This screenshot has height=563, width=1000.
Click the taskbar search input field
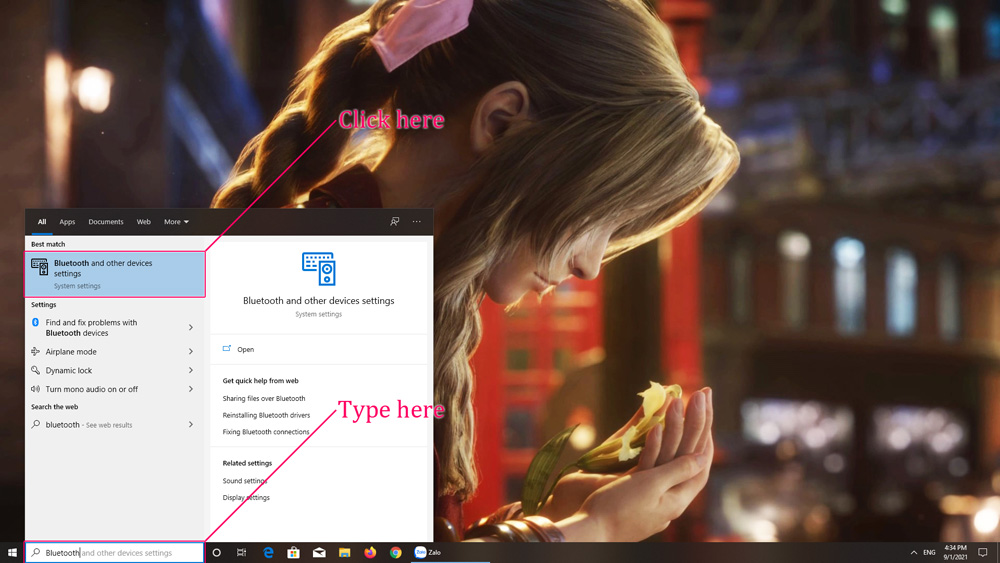[115, 553]
